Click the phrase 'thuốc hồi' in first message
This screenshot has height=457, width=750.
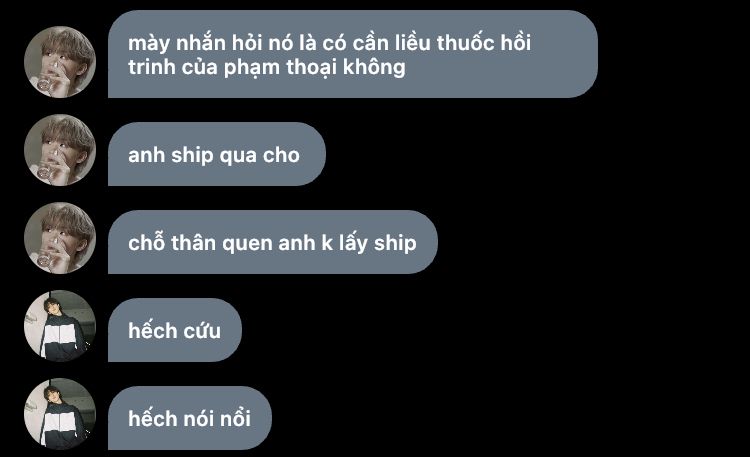click(484, 43)
